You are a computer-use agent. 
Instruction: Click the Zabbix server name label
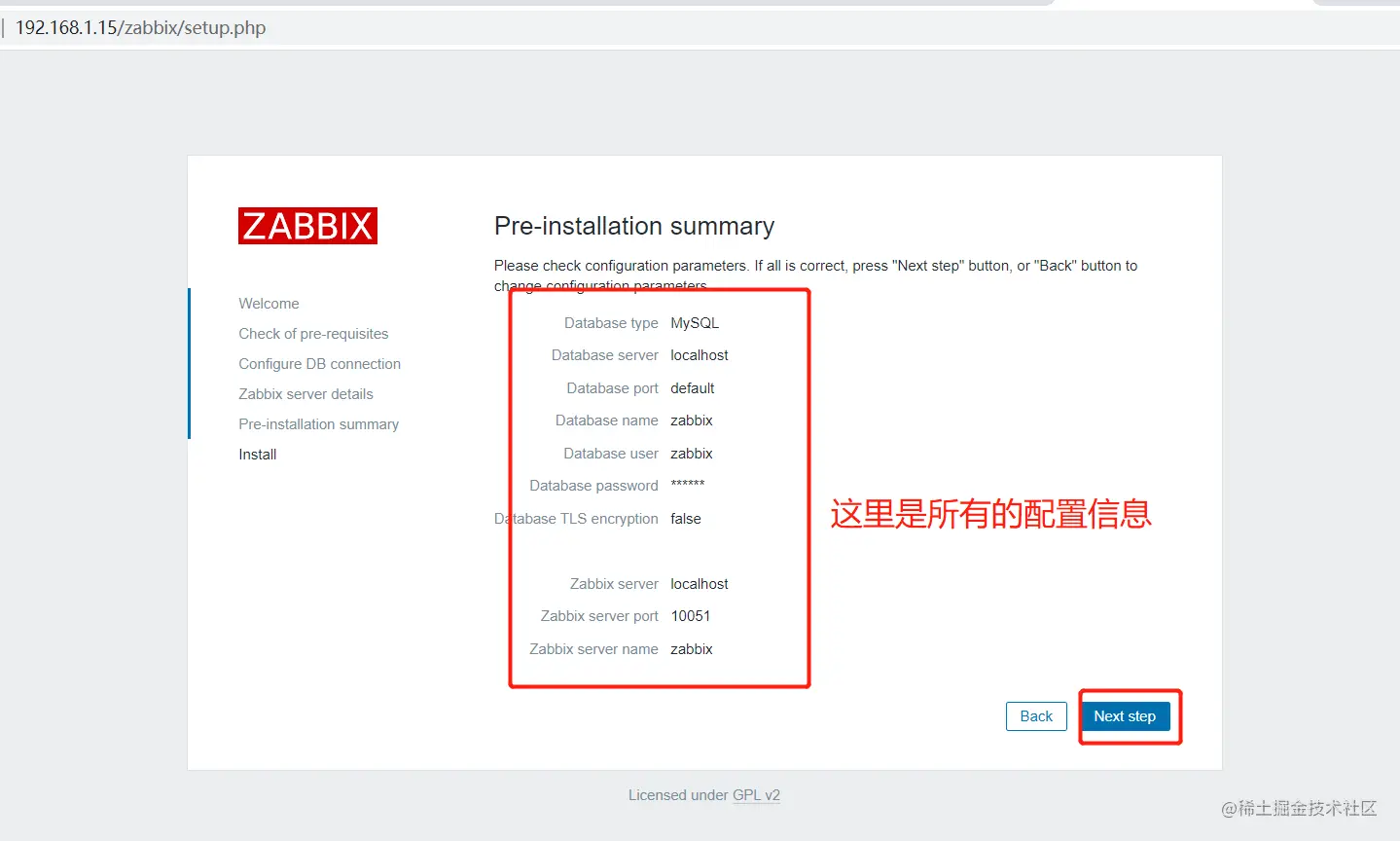point(593,649)
